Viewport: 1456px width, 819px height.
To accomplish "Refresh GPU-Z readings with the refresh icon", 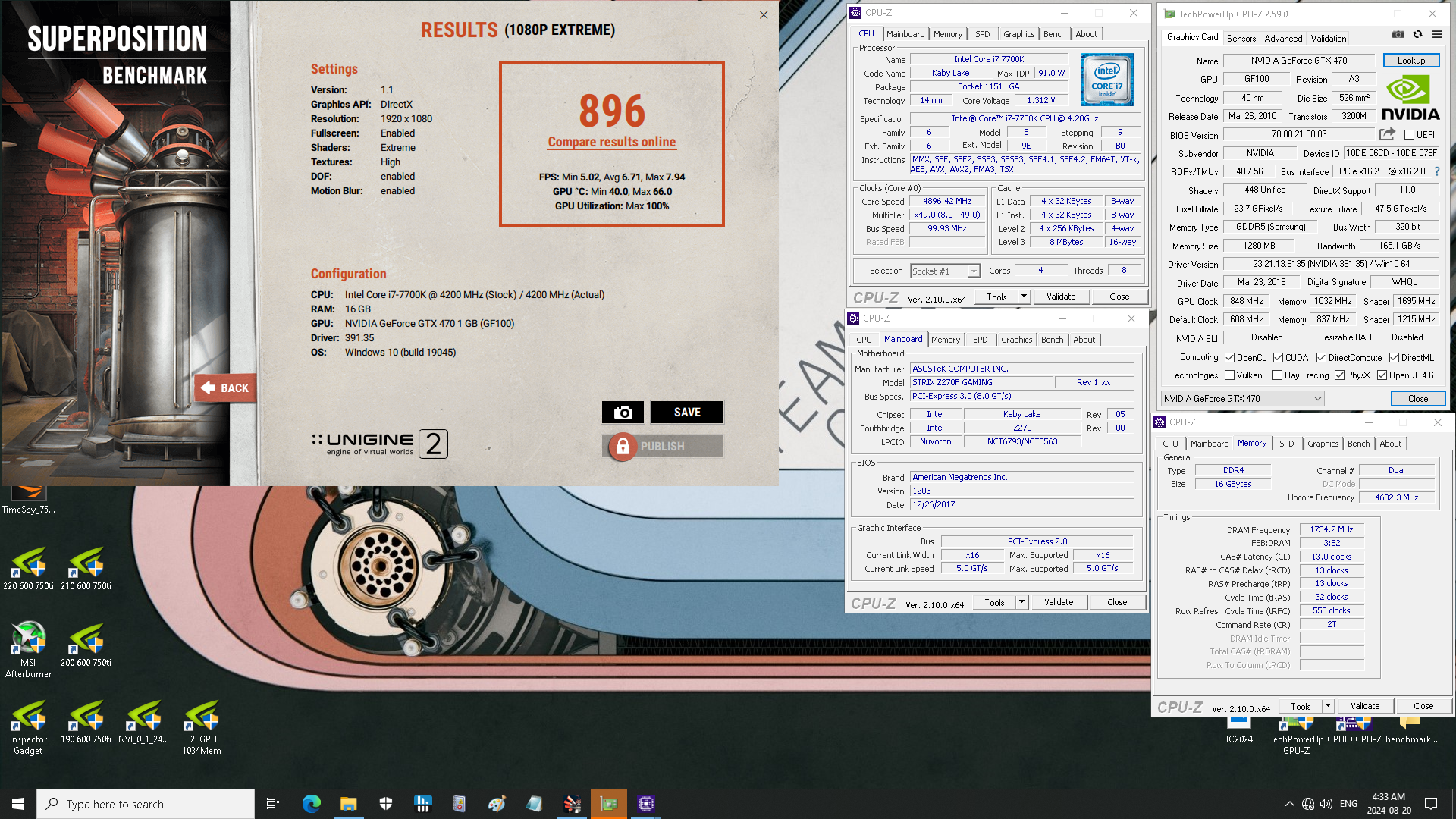I will pyautogui.click(x=1417, y=34).
